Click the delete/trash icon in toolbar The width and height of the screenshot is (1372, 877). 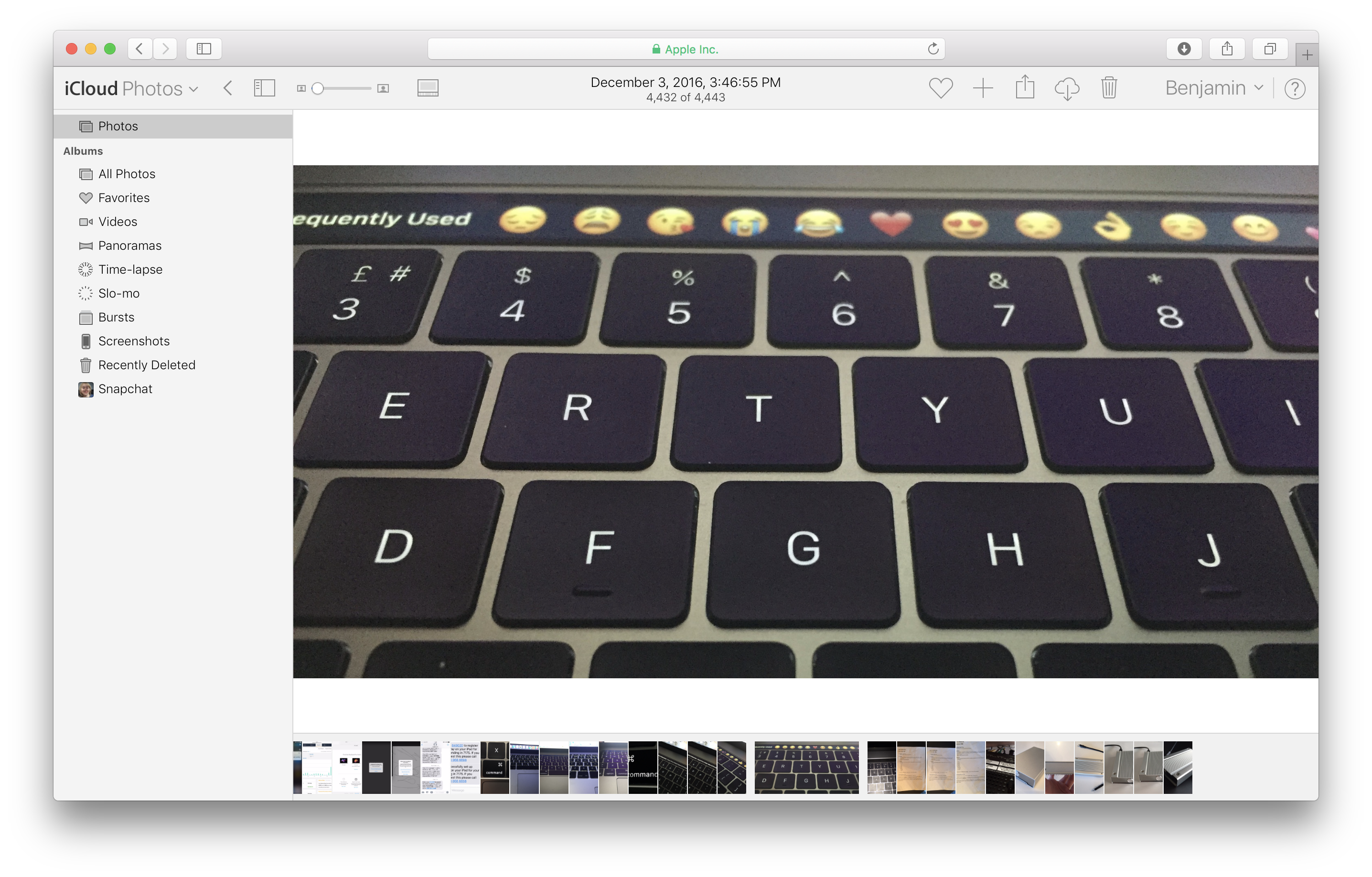click(x=1109, y=88)
